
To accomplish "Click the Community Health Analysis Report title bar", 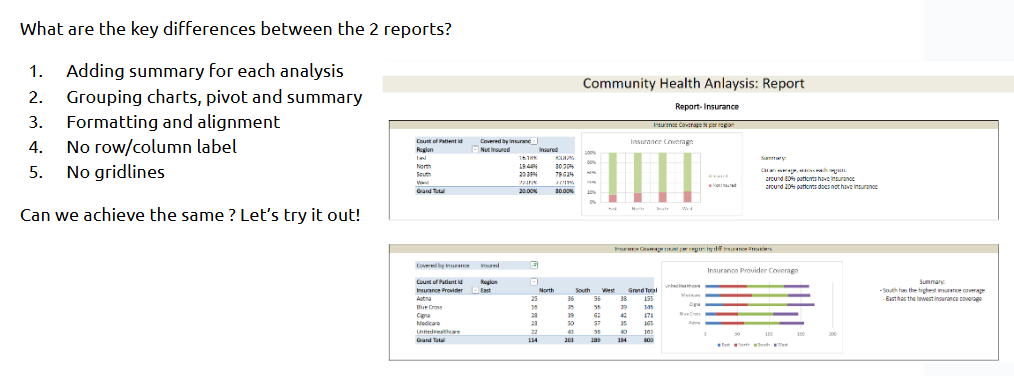I will click(693, 83).
